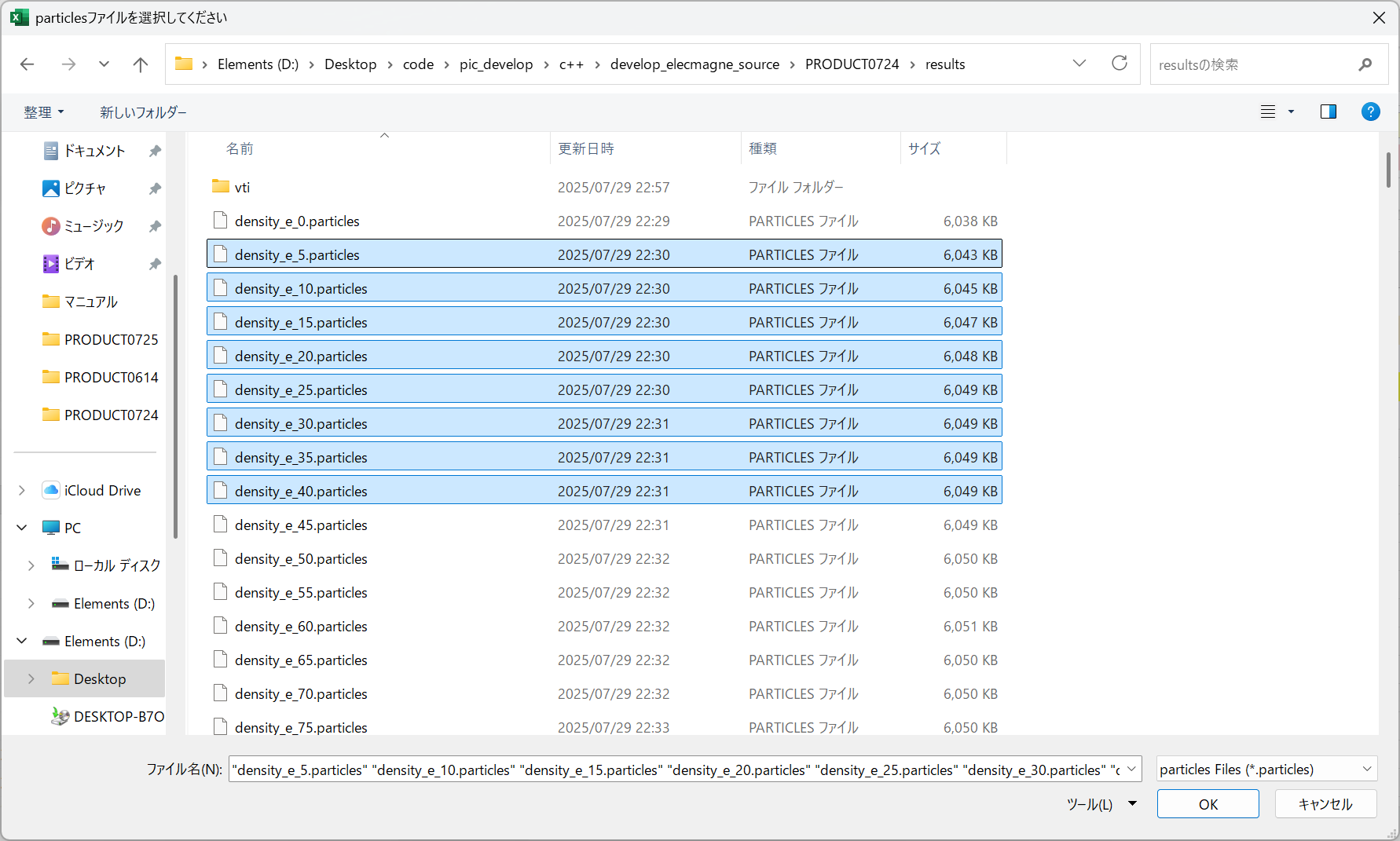The width and height of the screenshot is (1400, 841).
Task: Expand ローカル ディスク tree node
Action: [31, 565]
